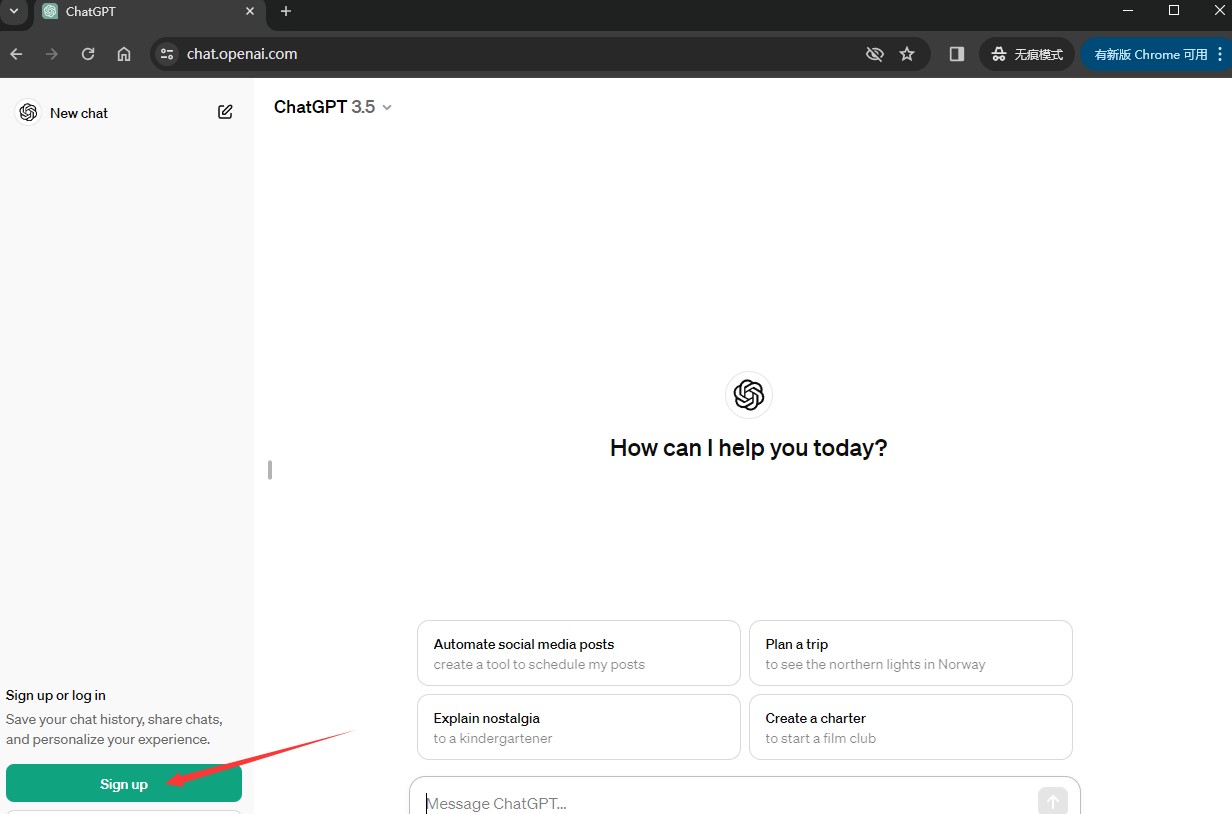The image size is (1232, 814).
Task: Click the sidebar collapse handle
Action: pyautogui.click(x=270, y=469)
